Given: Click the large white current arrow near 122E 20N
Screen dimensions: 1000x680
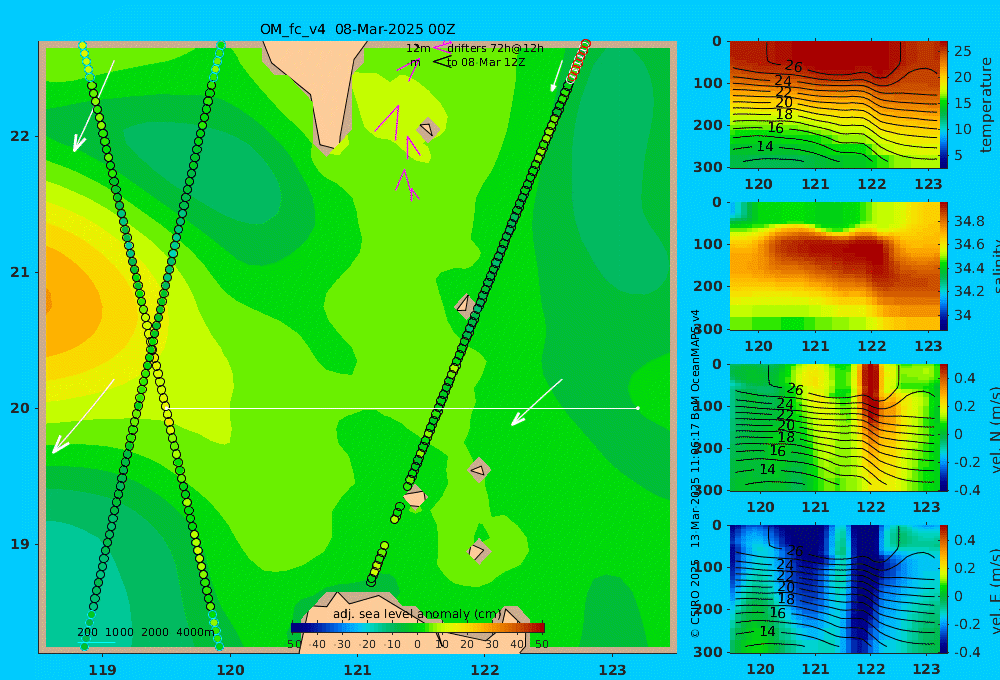Looking at the screenshot, I should [536, 402].
